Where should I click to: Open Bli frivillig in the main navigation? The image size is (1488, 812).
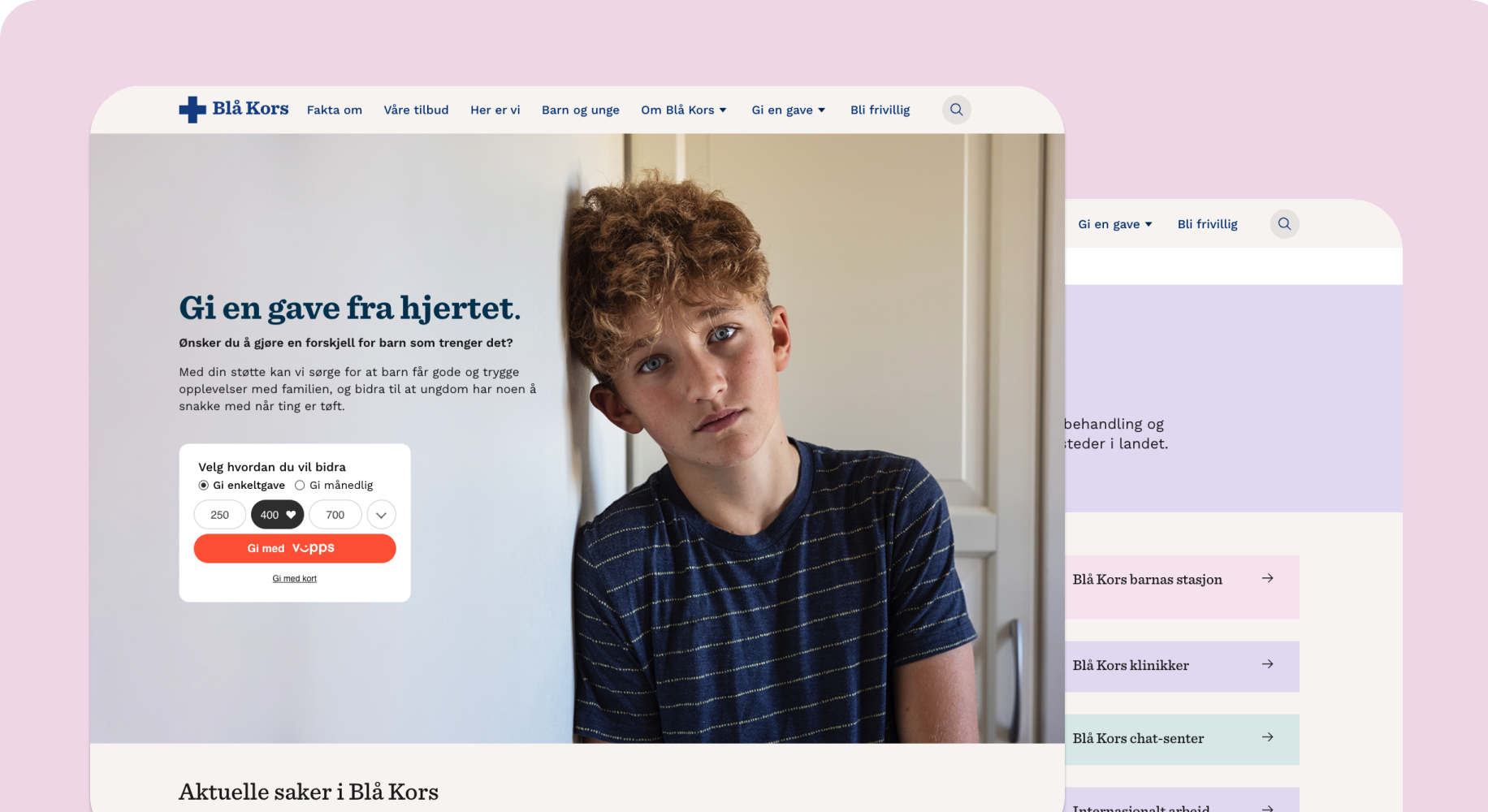pos(880,110)
